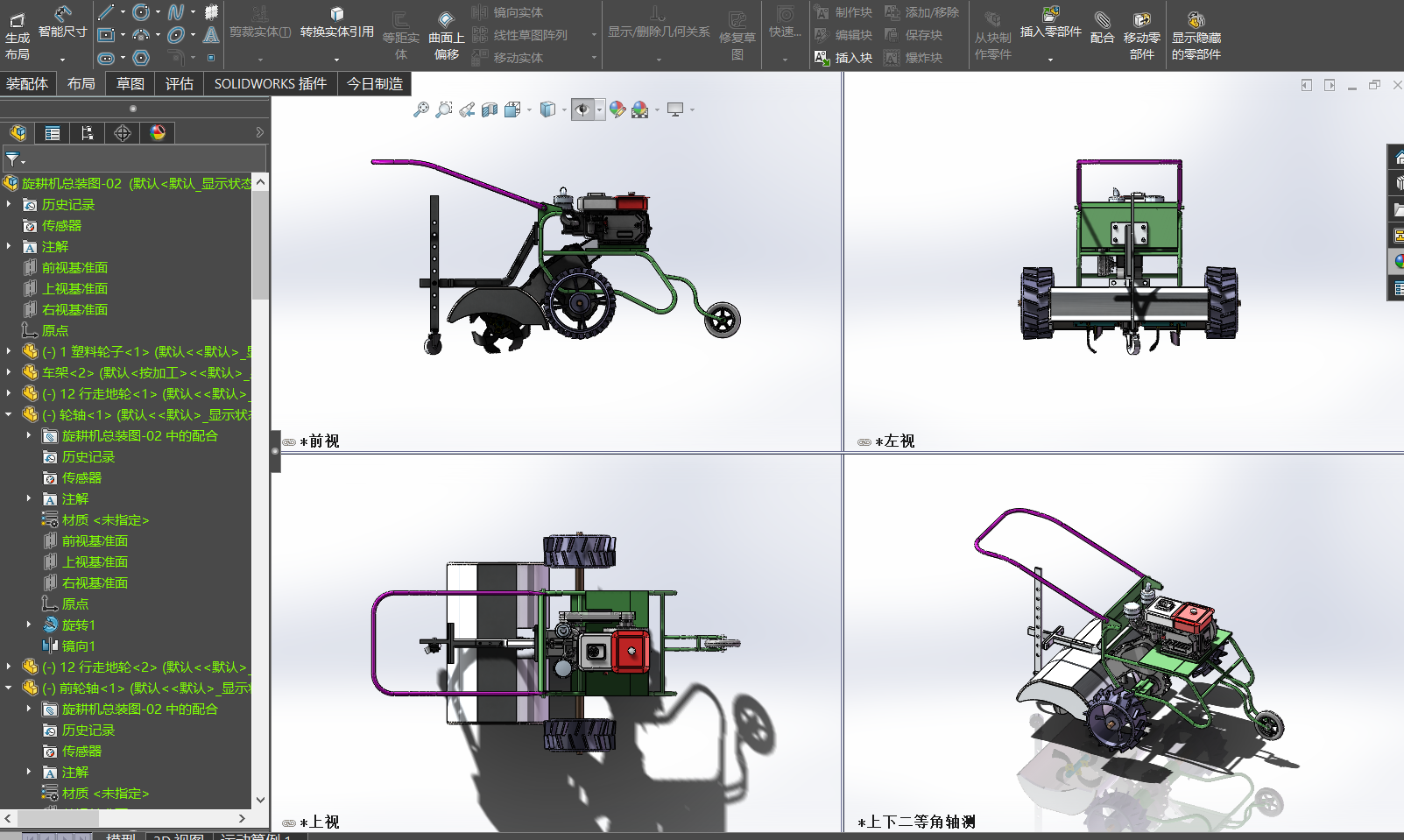Click the 生成布局 Create Layout button

point(18,35)
